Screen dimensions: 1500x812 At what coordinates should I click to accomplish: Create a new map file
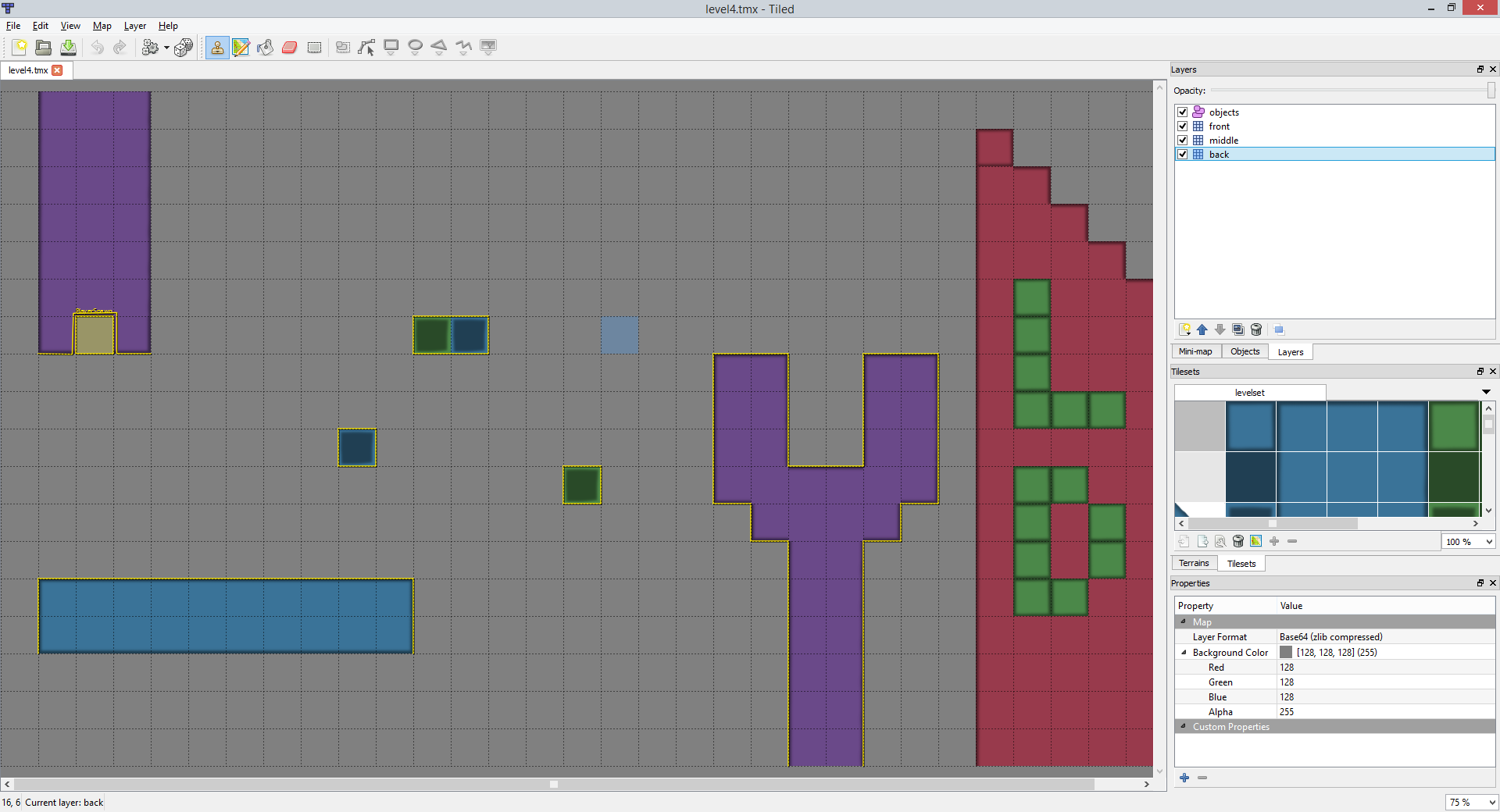point(20,48)
